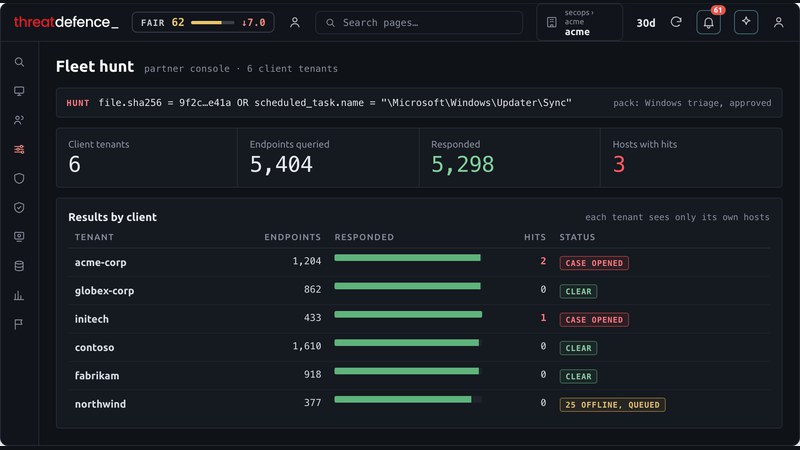Click the northwind responded progress bar
The image size is (800, 450).
[x=408, y=399]
